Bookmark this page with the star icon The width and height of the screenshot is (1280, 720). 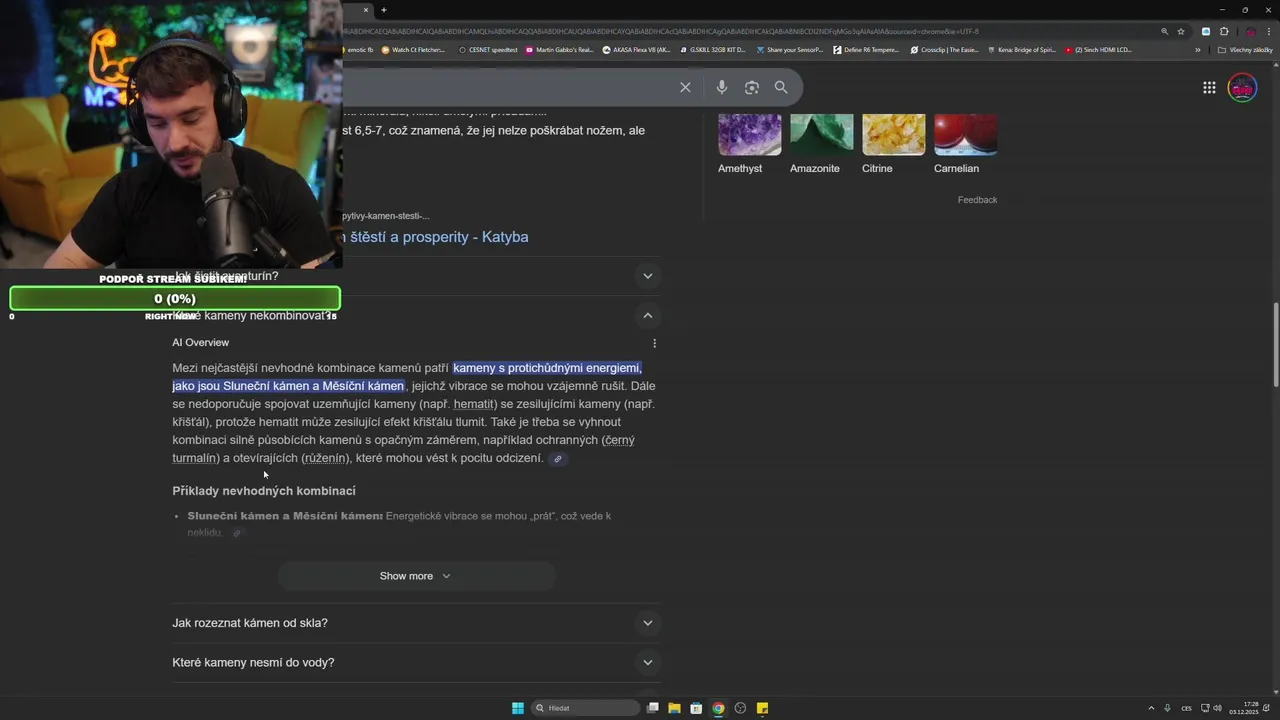point(1180,31)
